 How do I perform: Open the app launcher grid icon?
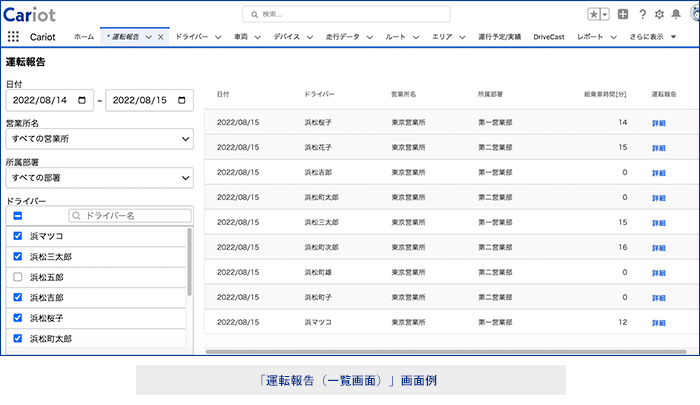(13, 36)
